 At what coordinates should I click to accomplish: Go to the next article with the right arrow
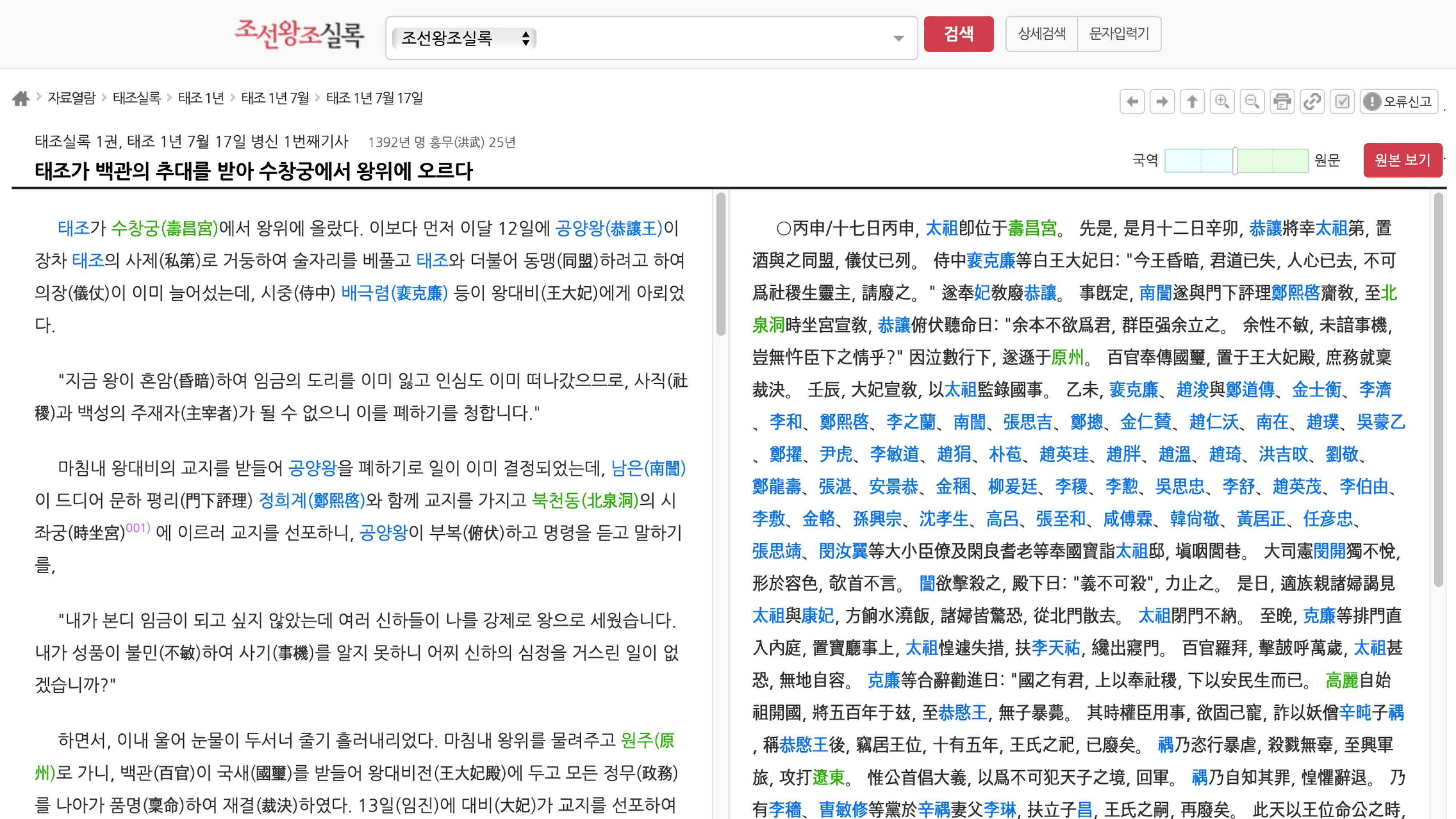(x=1162, y=102)
